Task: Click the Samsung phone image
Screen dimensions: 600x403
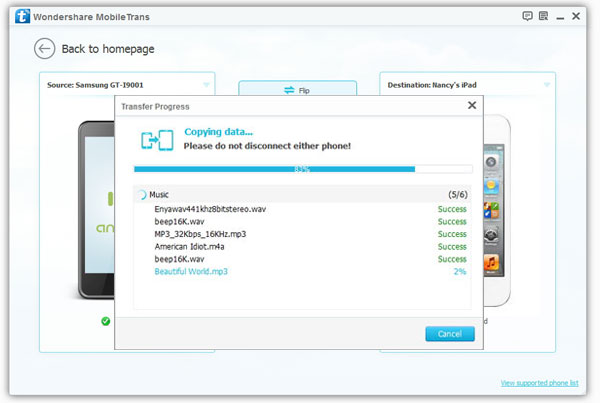Action: click(x=96, y=210)
